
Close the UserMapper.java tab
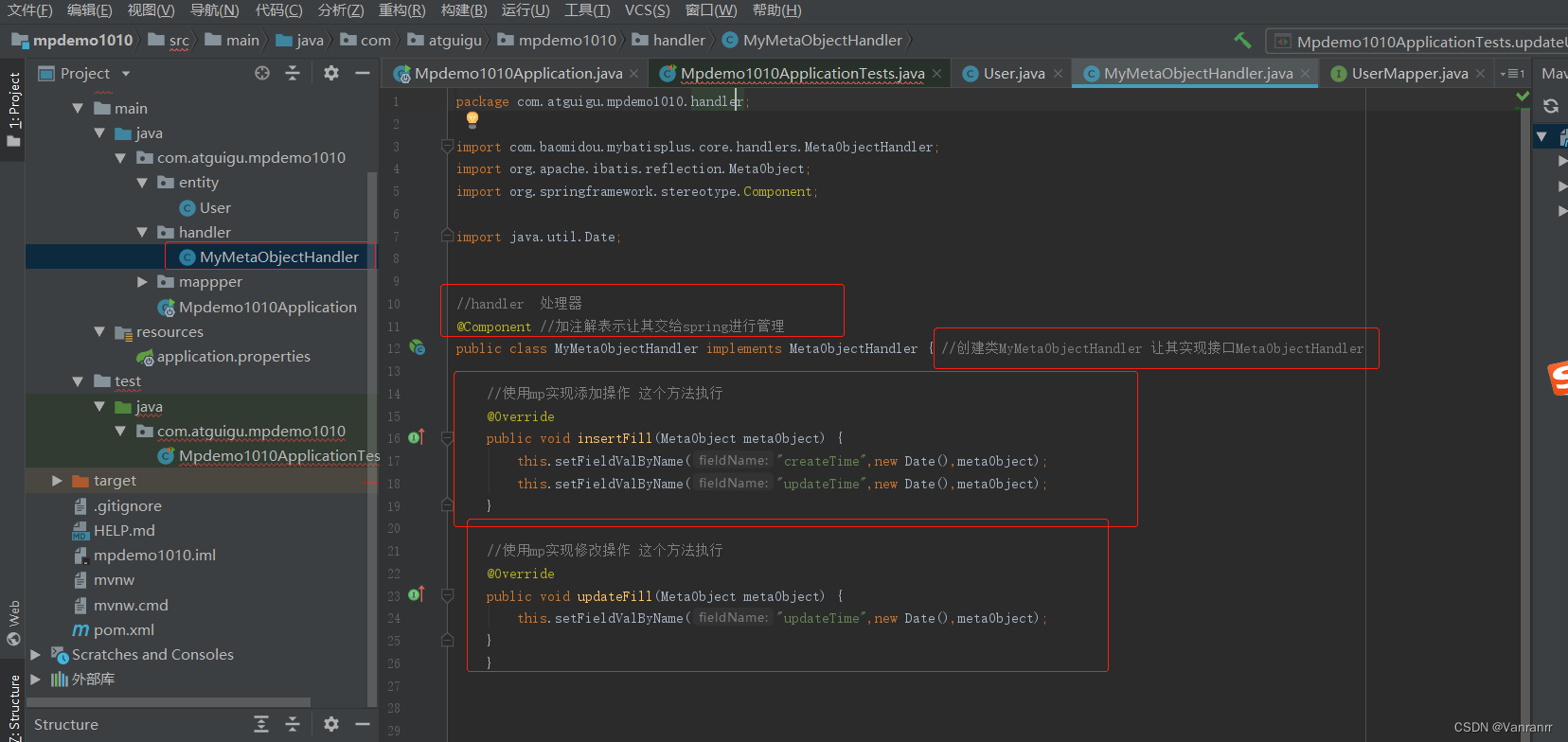[x=1480, y=74]
